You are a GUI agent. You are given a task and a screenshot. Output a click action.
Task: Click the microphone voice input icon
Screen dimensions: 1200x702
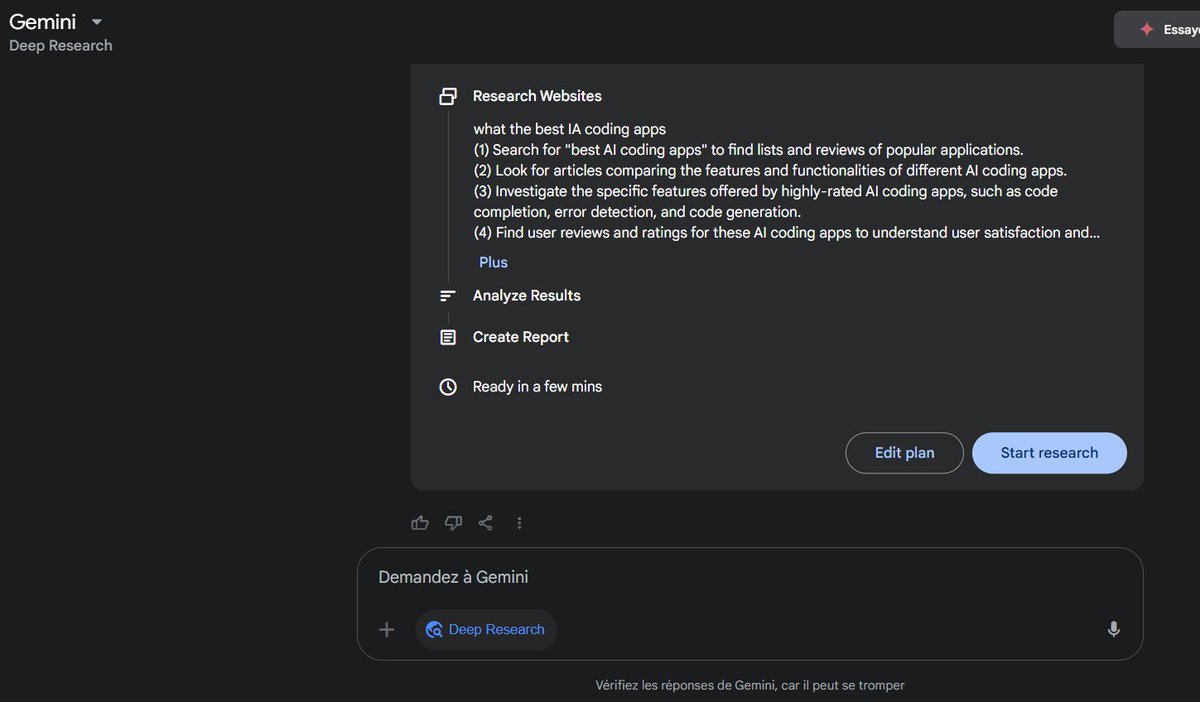tap(1113, 630)
